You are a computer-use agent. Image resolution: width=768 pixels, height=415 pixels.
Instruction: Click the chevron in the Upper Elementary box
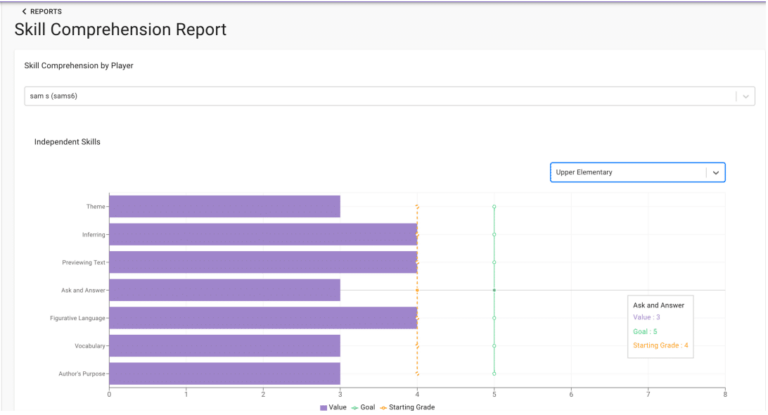point(715,172)
